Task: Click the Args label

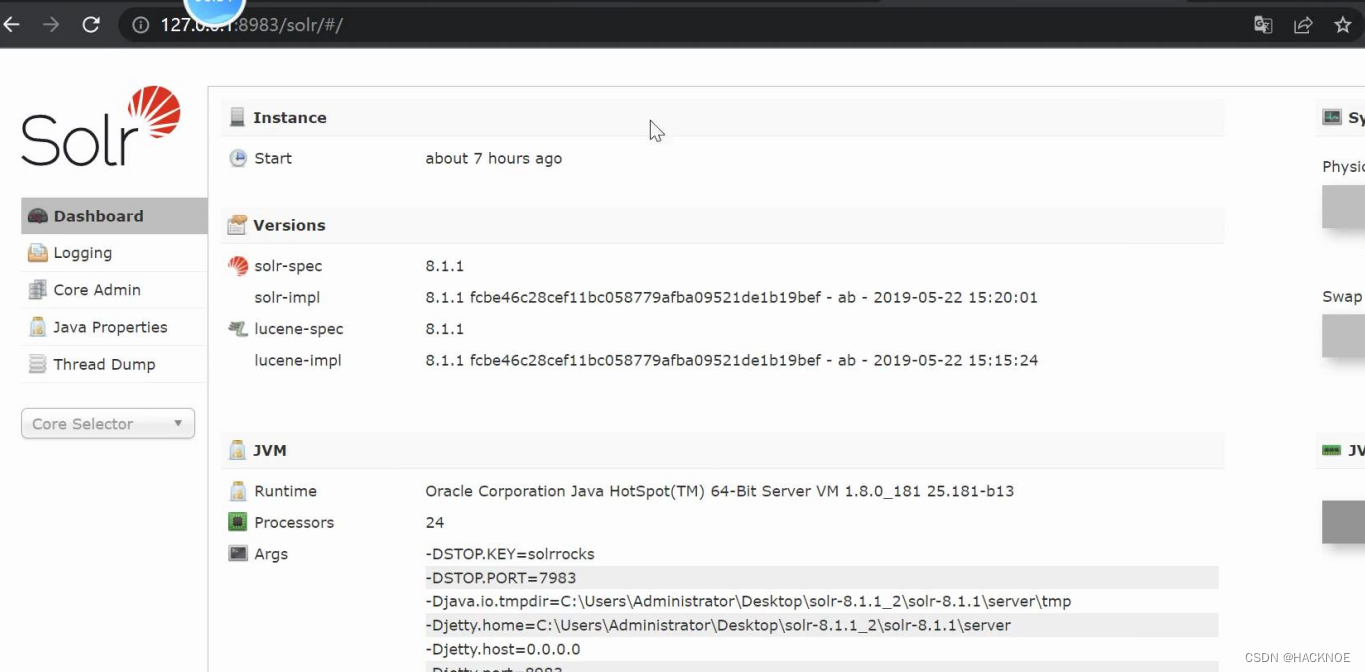Action: click(x=271, y=554)
